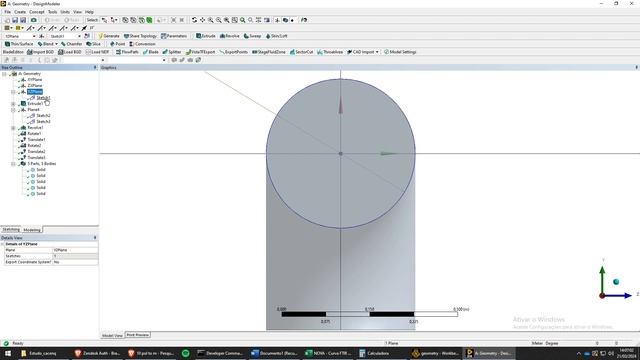Switch to the Sketching tab

(11, 229)
